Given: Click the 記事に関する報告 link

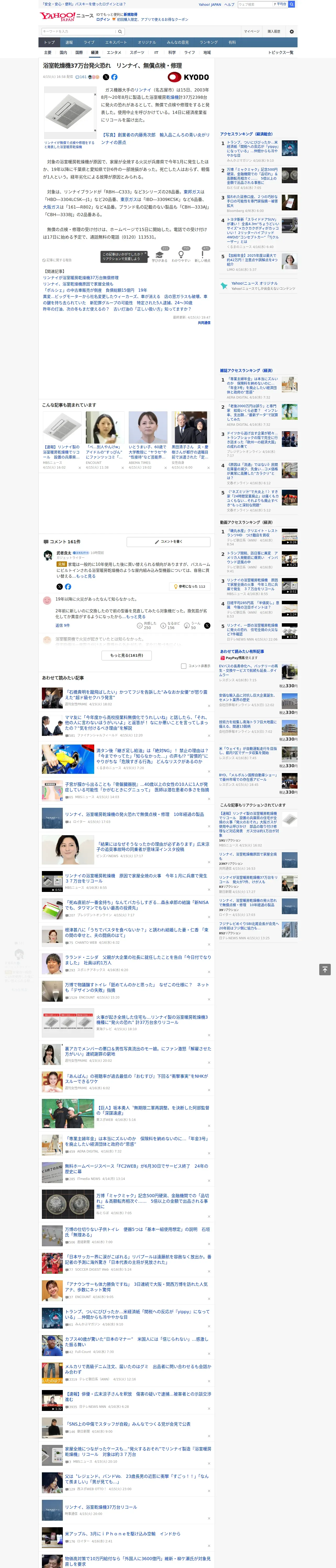Looking at the screenshot, I should click(x=57, y=260).
